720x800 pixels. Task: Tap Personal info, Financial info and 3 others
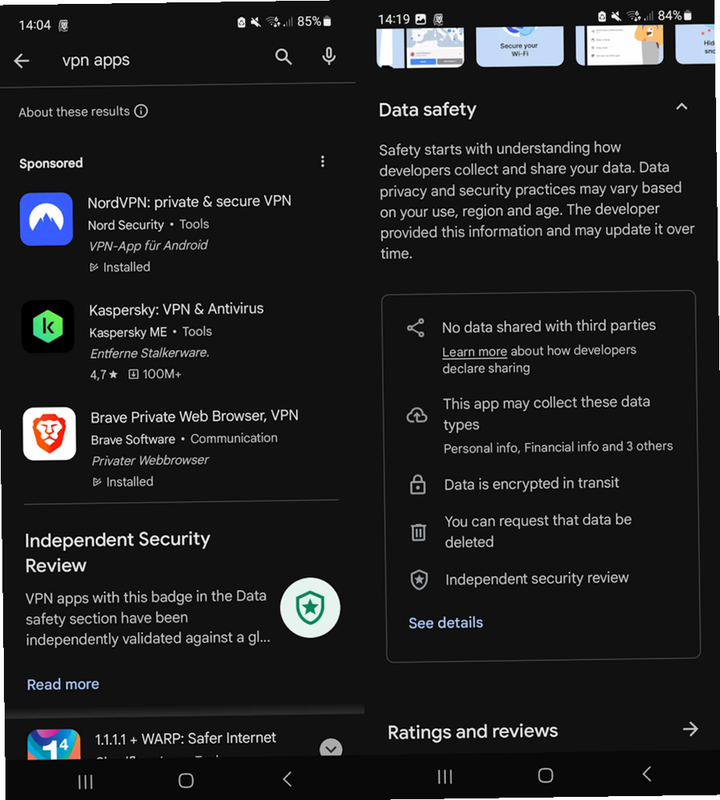558,447
